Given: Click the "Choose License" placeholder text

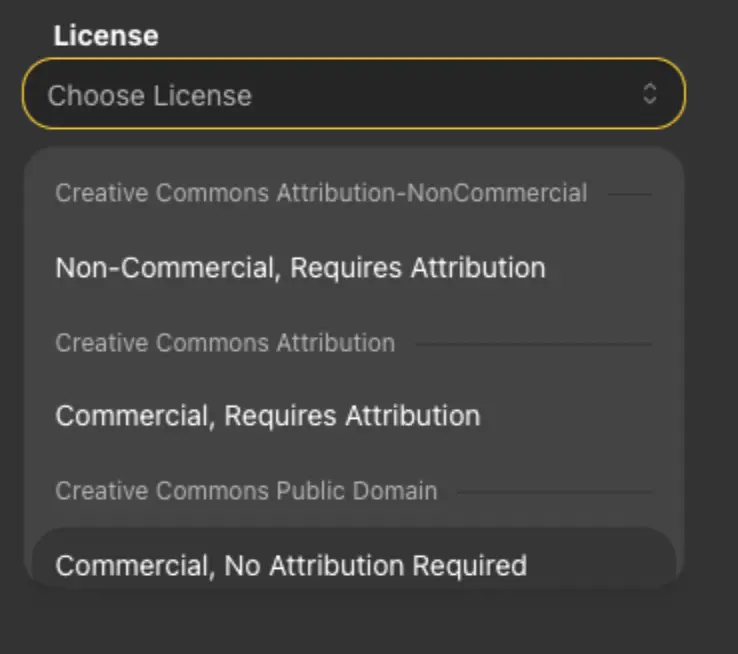Looking at the screenshot, I should 150,96.
